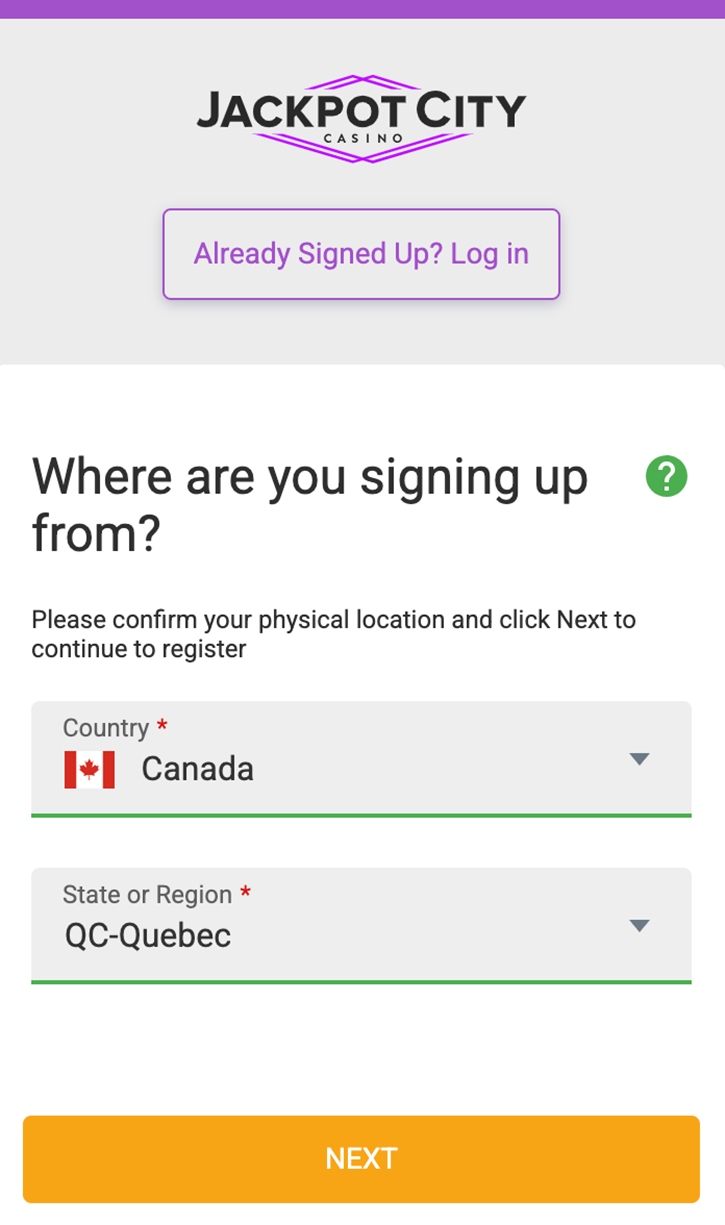Open the State or Region selection field
Image resolution: width=725 pixels, height=1225 pixels.
tap(361, 925)
